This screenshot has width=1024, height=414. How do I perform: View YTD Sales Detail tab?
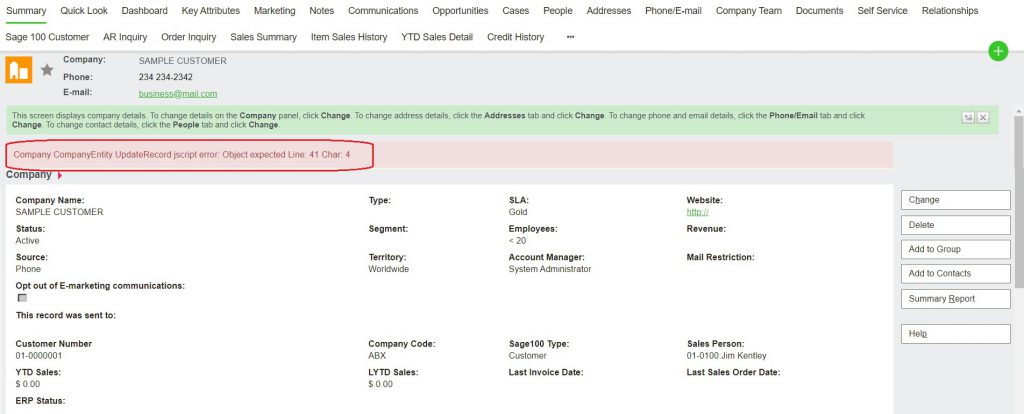pos(437,37)
